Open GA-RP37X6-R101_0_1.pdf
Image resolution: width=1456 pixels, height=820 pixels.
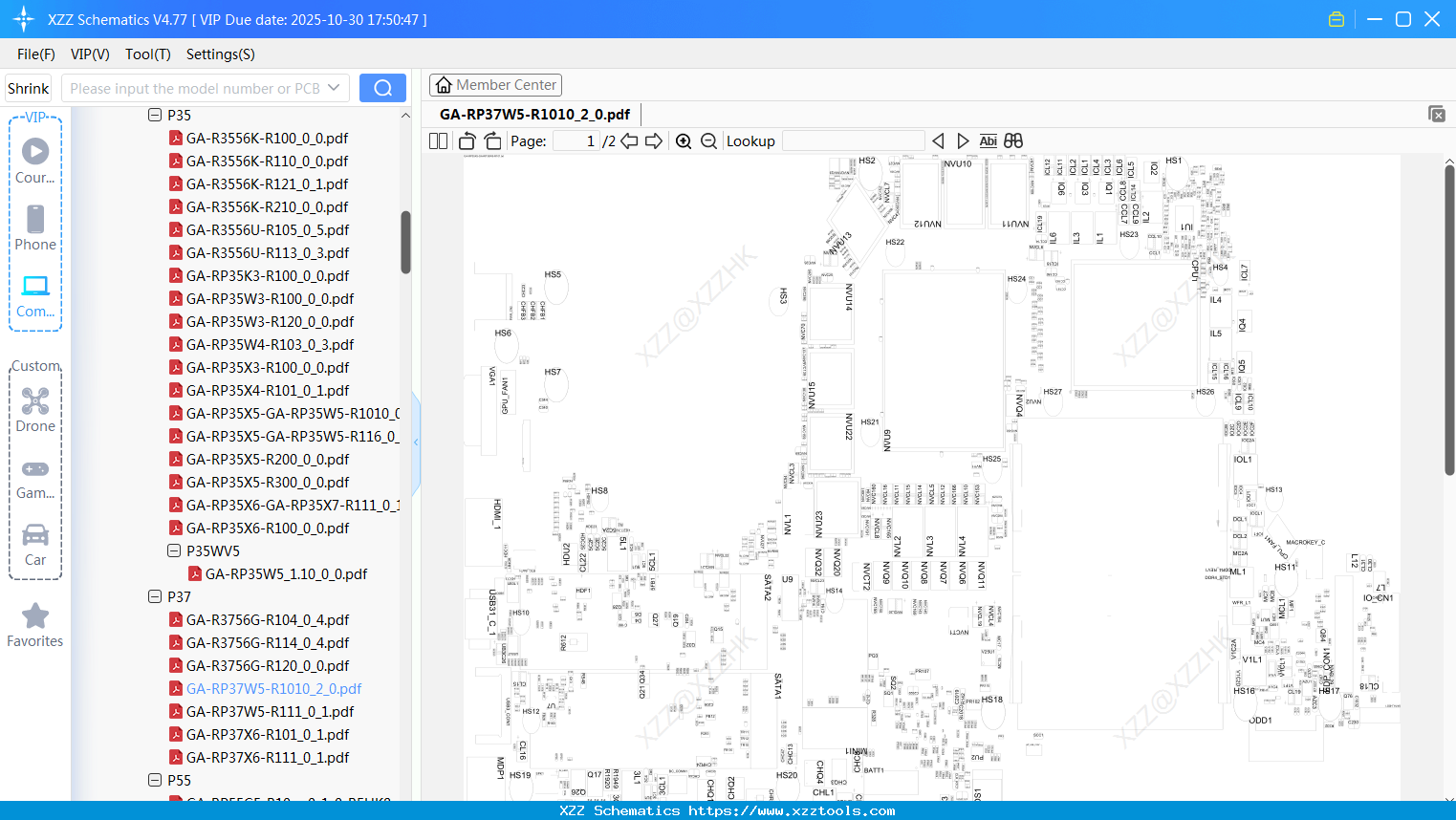point(268,734)
